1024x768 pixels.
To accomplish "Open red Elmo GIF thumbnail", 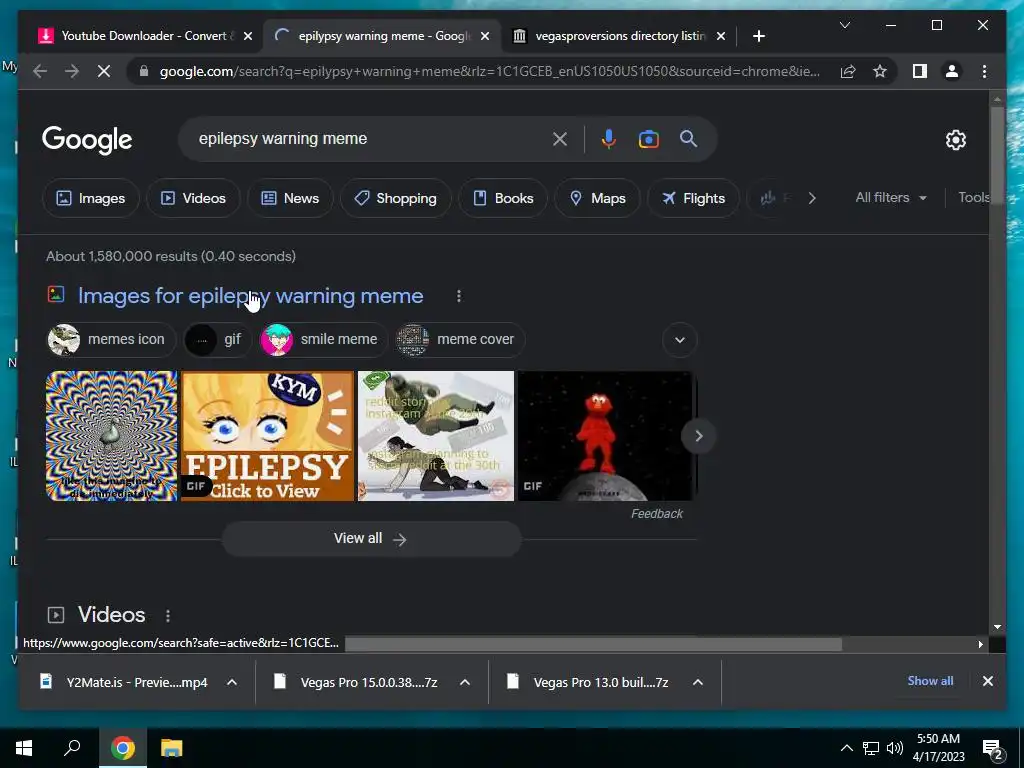I will tap(605, 436).
